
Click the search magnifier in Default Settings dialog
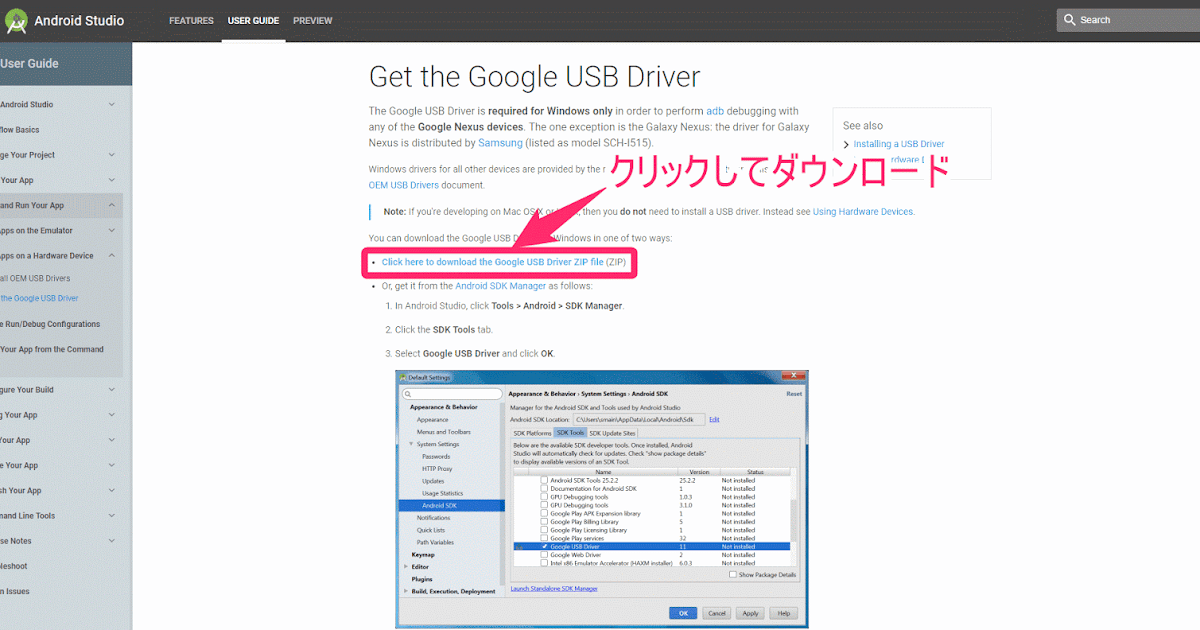(408, 394)
